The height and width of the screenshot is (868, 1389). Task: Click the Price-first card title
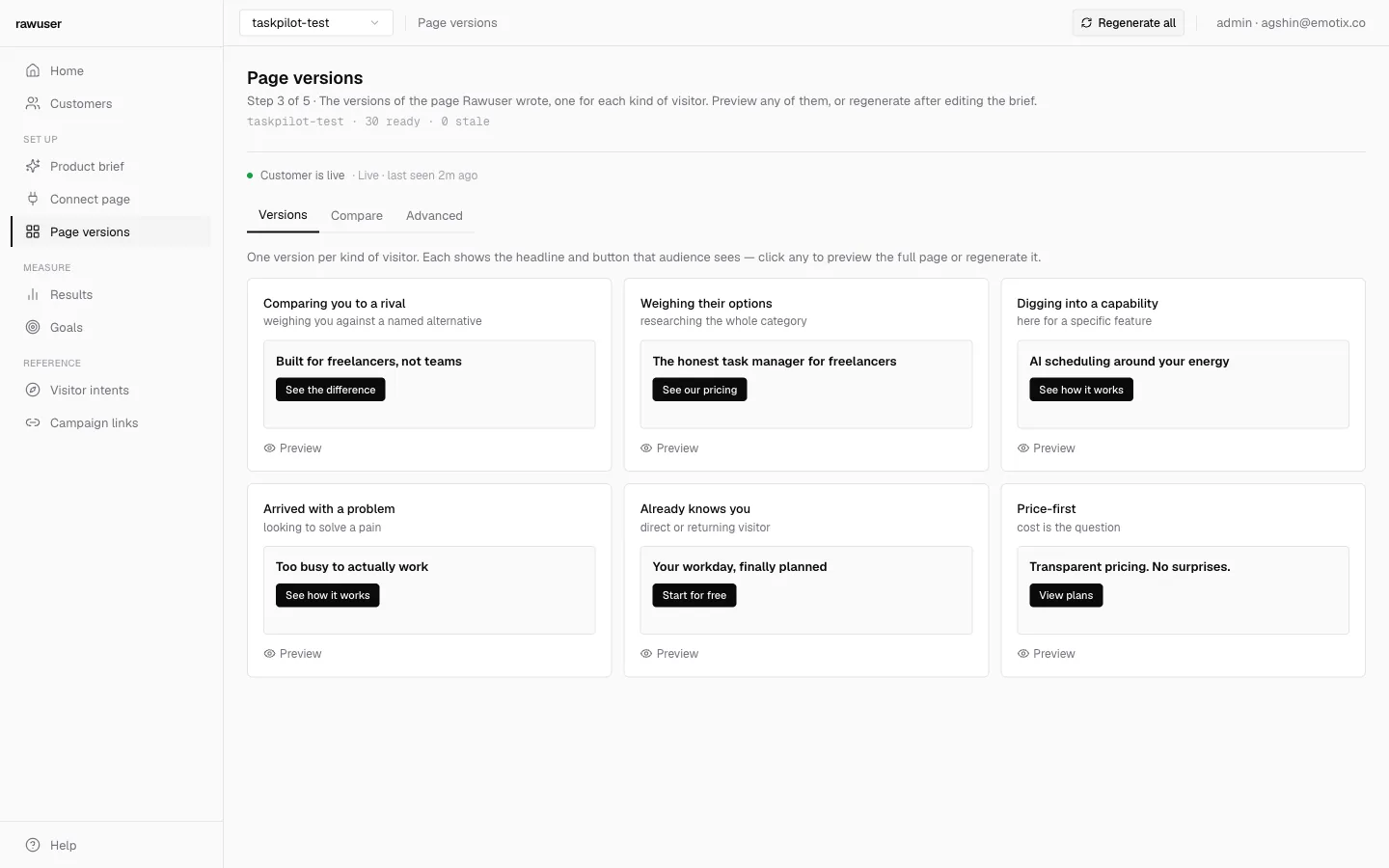(x=1046, y=509)
